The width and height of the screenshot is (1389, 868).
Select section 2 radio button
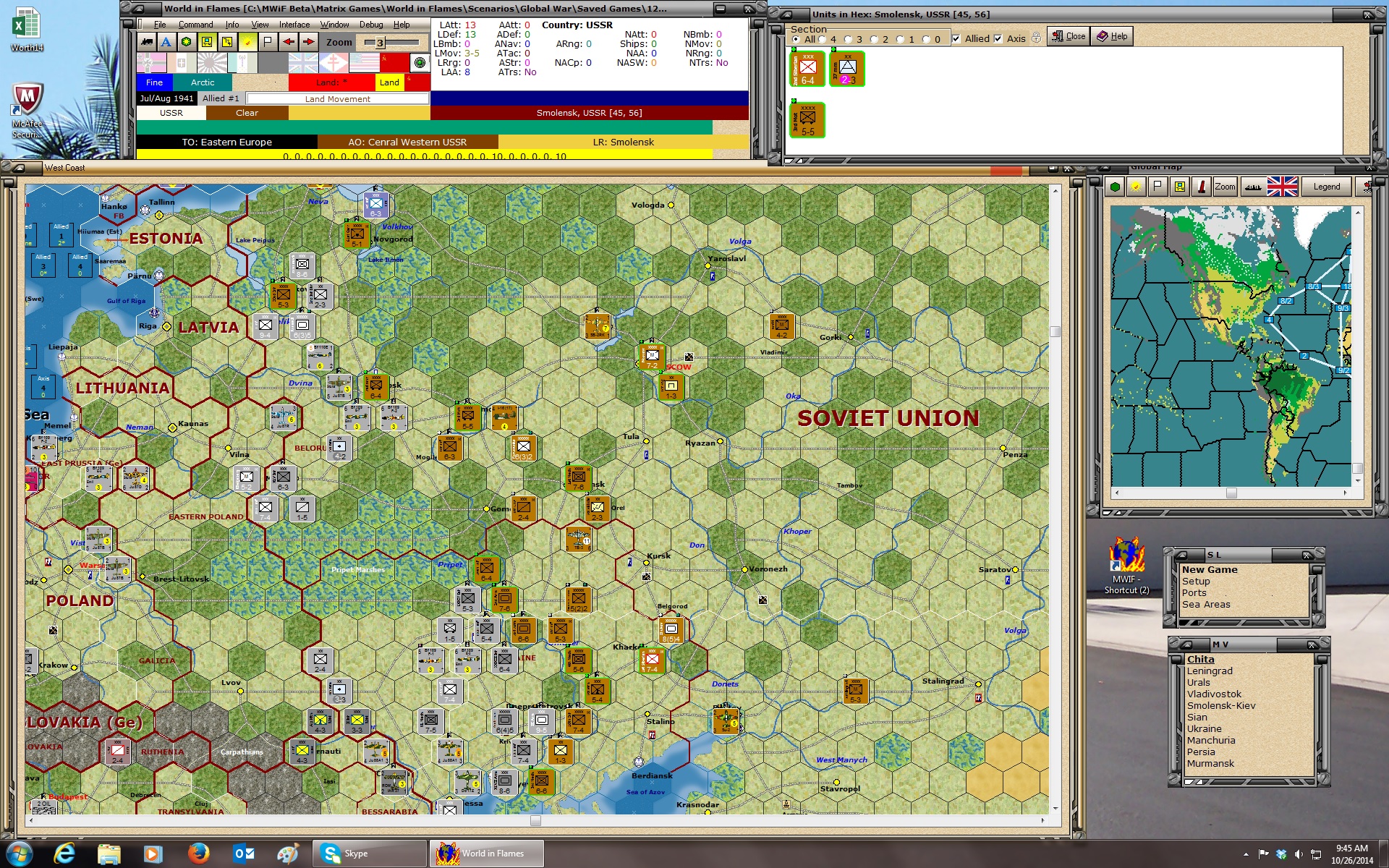(x=874, y=39)
